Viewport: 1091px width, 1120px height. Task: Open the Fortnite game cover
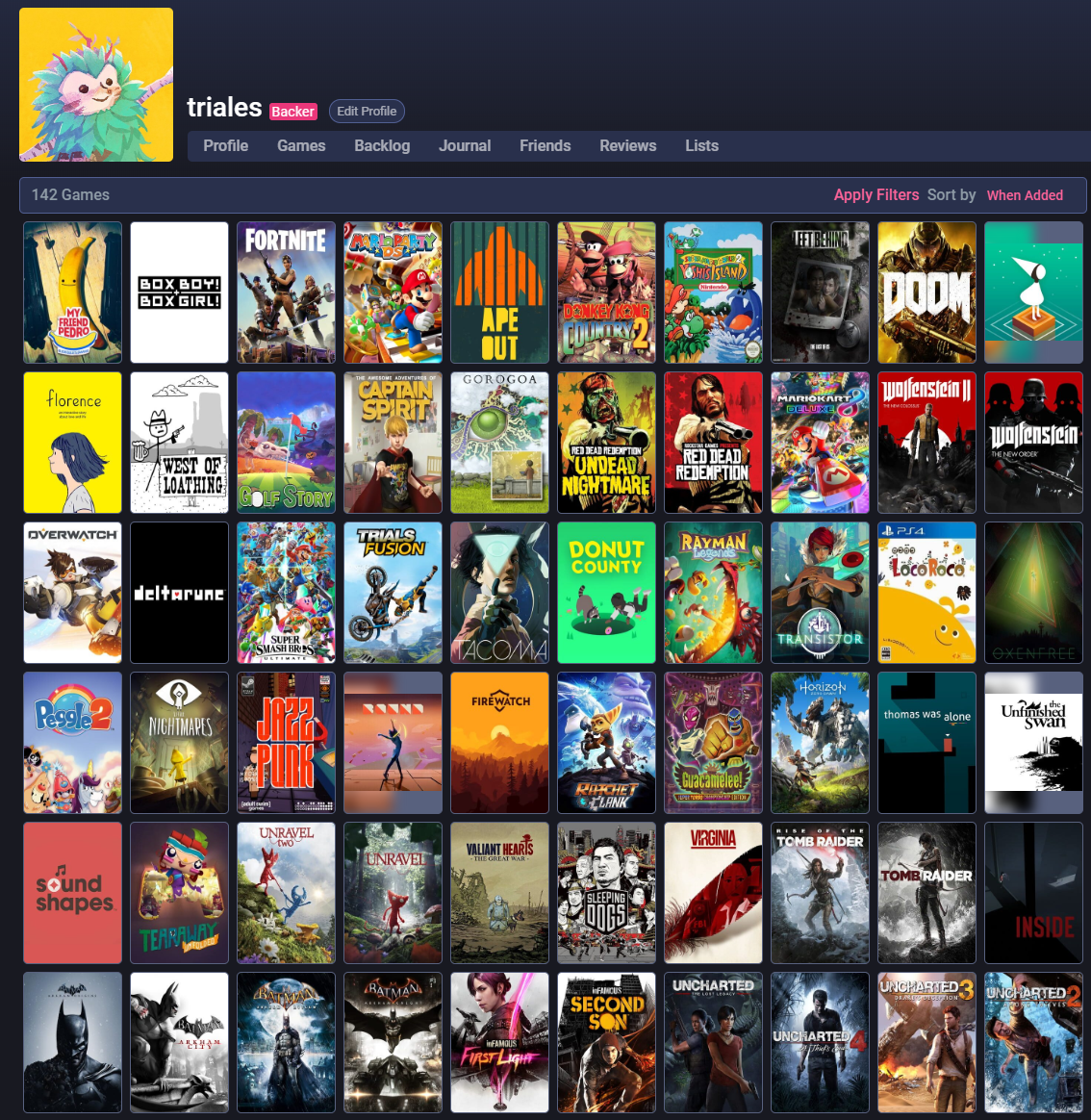pyautogui.click(x=287, y=293)
